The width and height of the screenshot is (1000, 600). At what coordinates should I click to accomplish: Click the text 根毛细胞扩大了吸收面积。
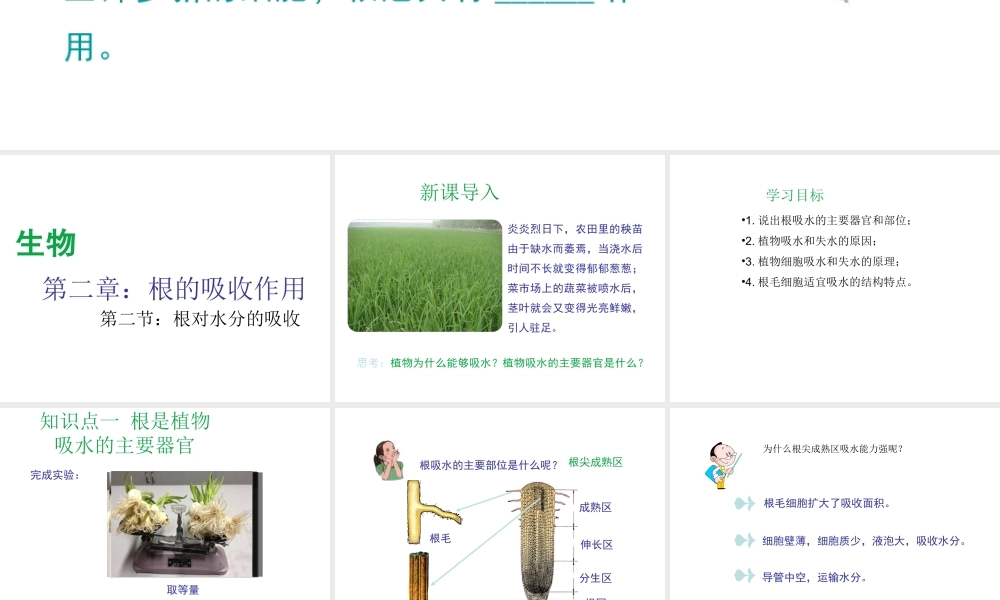(827, 504)
